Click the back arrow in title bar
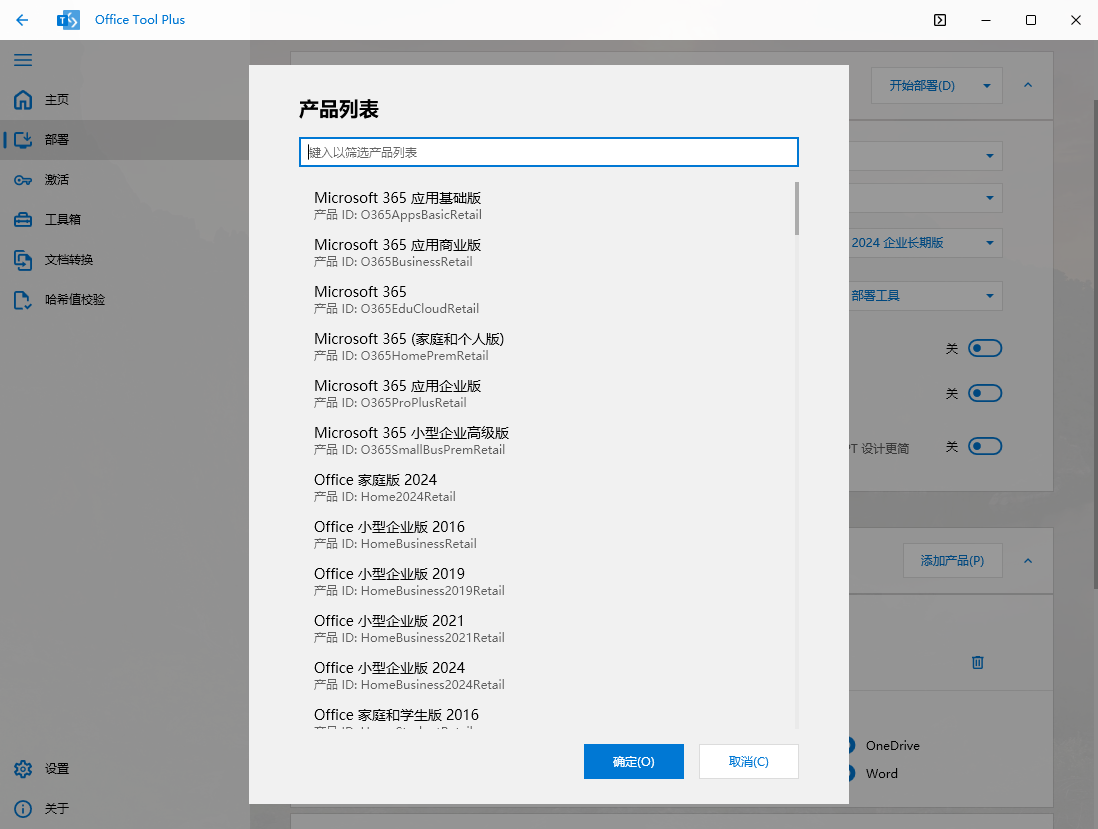This screenshot has height=829, width=1098. pyautogui.click(x=23, y=20)
